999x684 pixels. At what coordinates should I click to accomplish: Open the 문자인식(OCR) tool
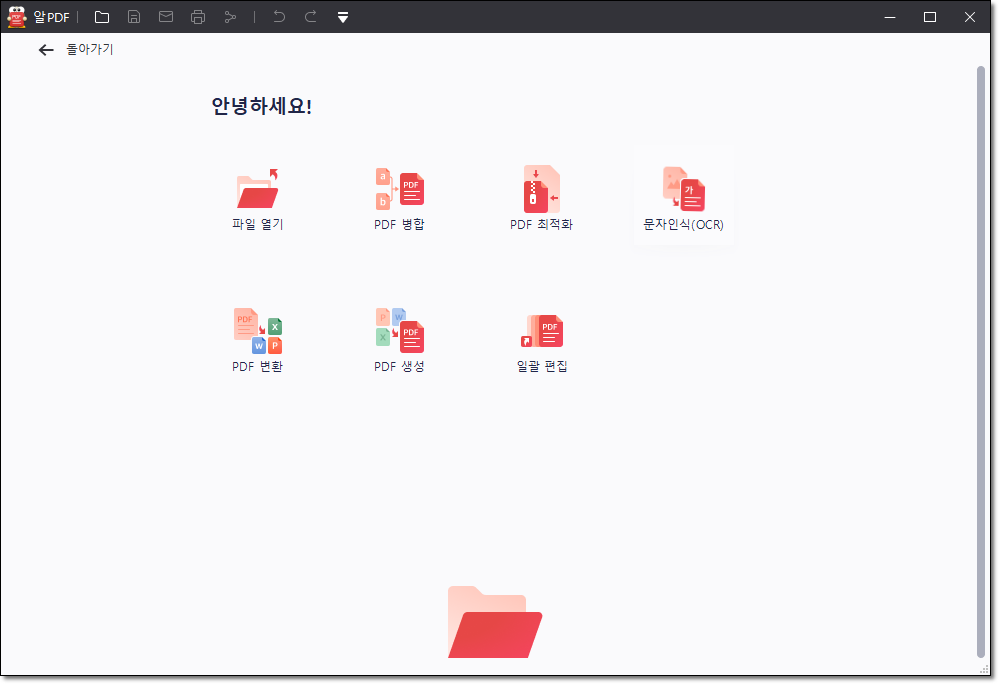coord(684,189)
